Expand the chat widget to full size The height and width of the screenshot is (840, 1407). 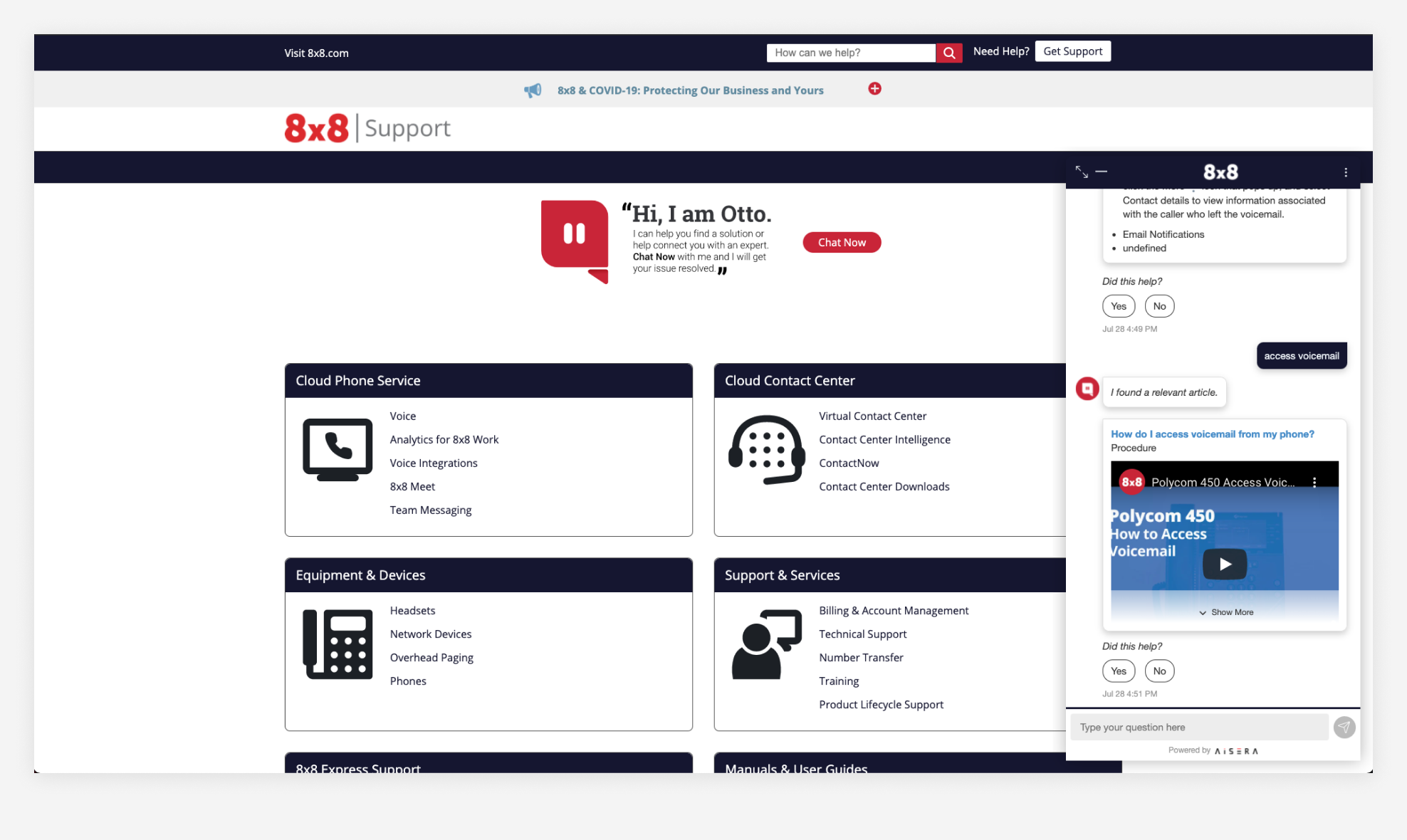(x=1082, y=172)
